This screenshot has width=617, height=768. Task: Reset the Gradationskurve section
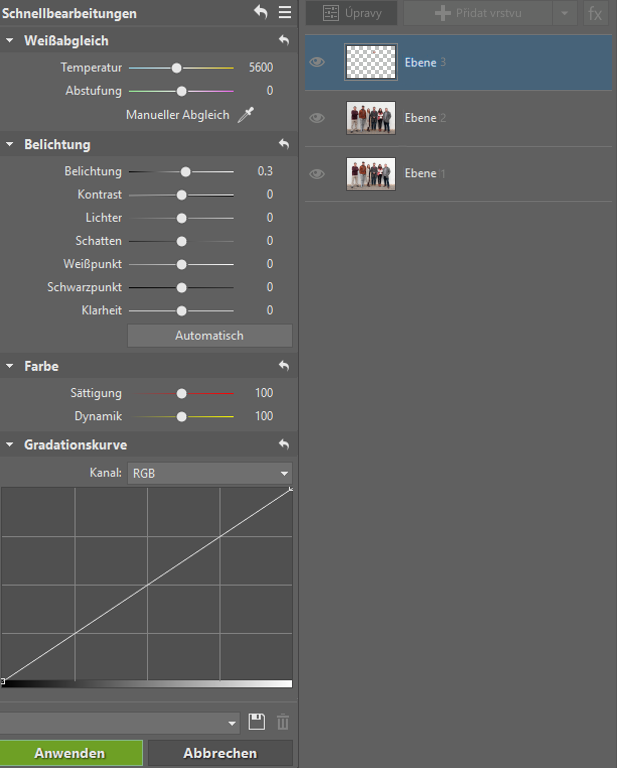(x=284, y=445)
